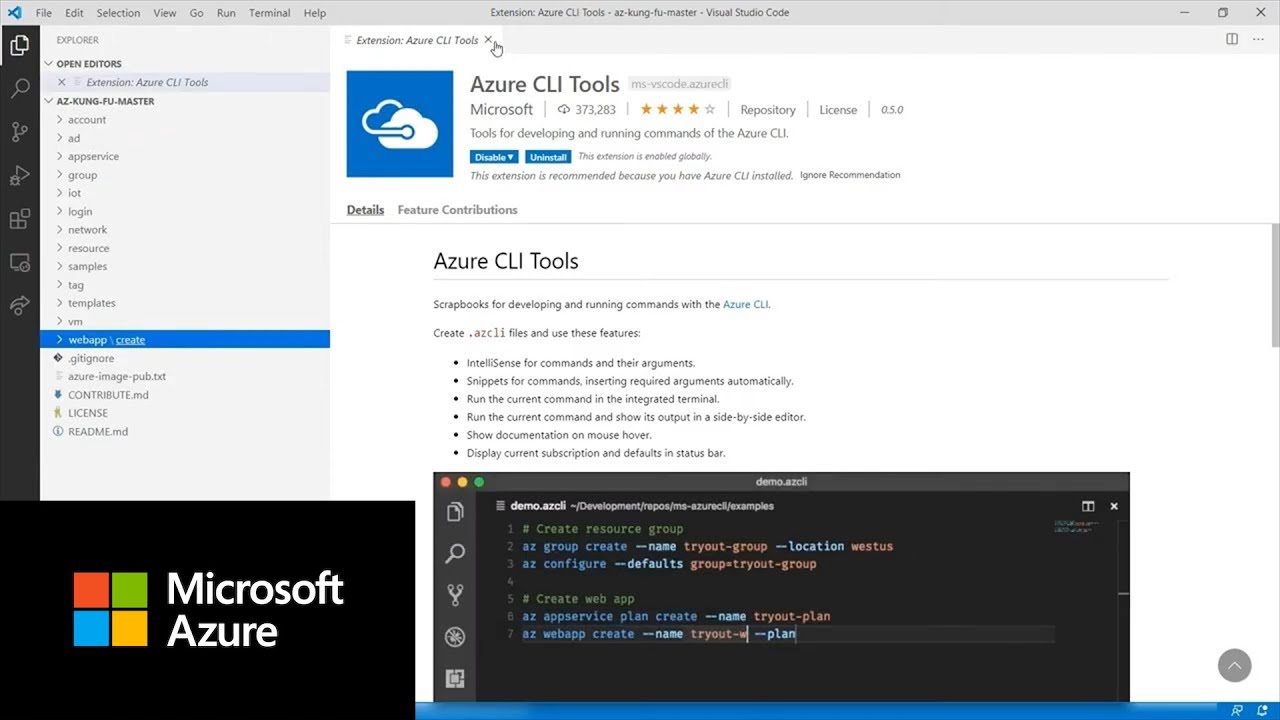Click the demo.azcli screenshot image

[781, 587]
